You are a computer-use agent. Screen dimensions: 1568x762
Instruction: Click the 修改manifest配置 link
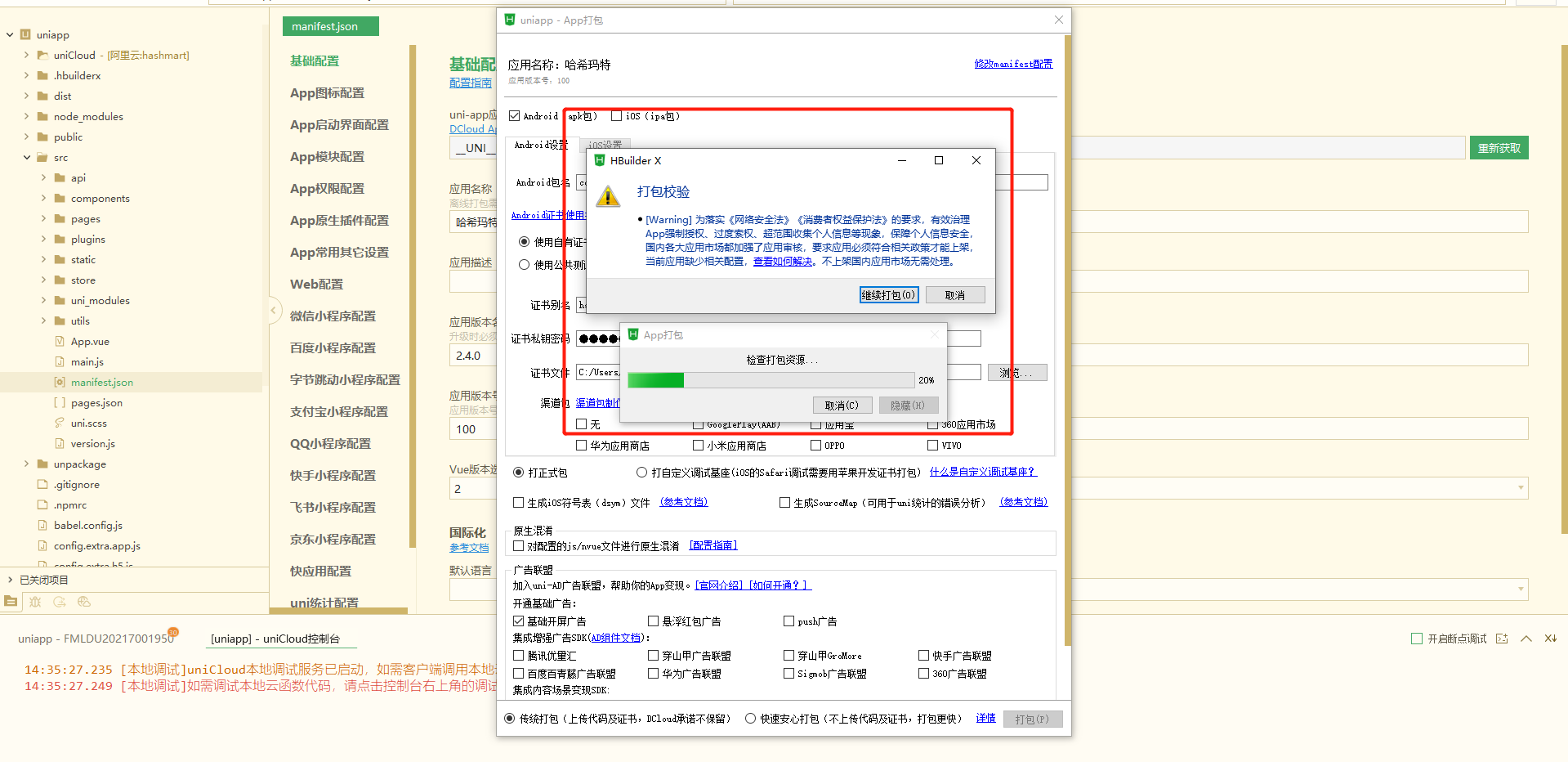(1013, 64)
